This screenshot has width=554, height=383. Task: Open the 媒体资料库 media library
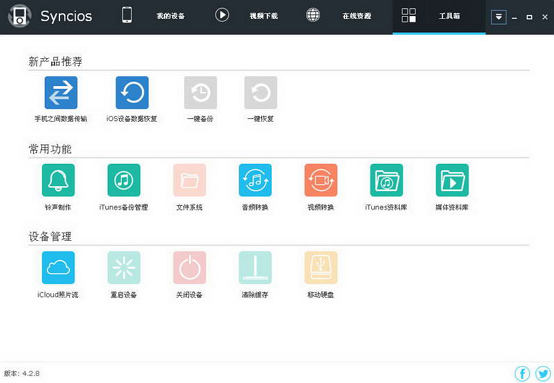452,180
